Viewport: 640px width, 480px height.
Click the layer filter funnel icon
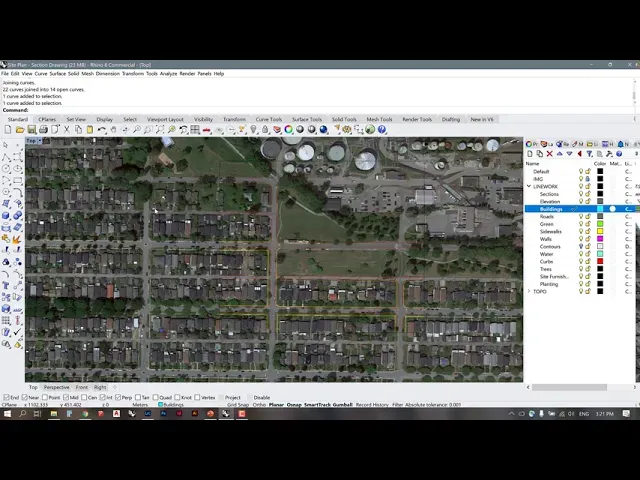589,154
